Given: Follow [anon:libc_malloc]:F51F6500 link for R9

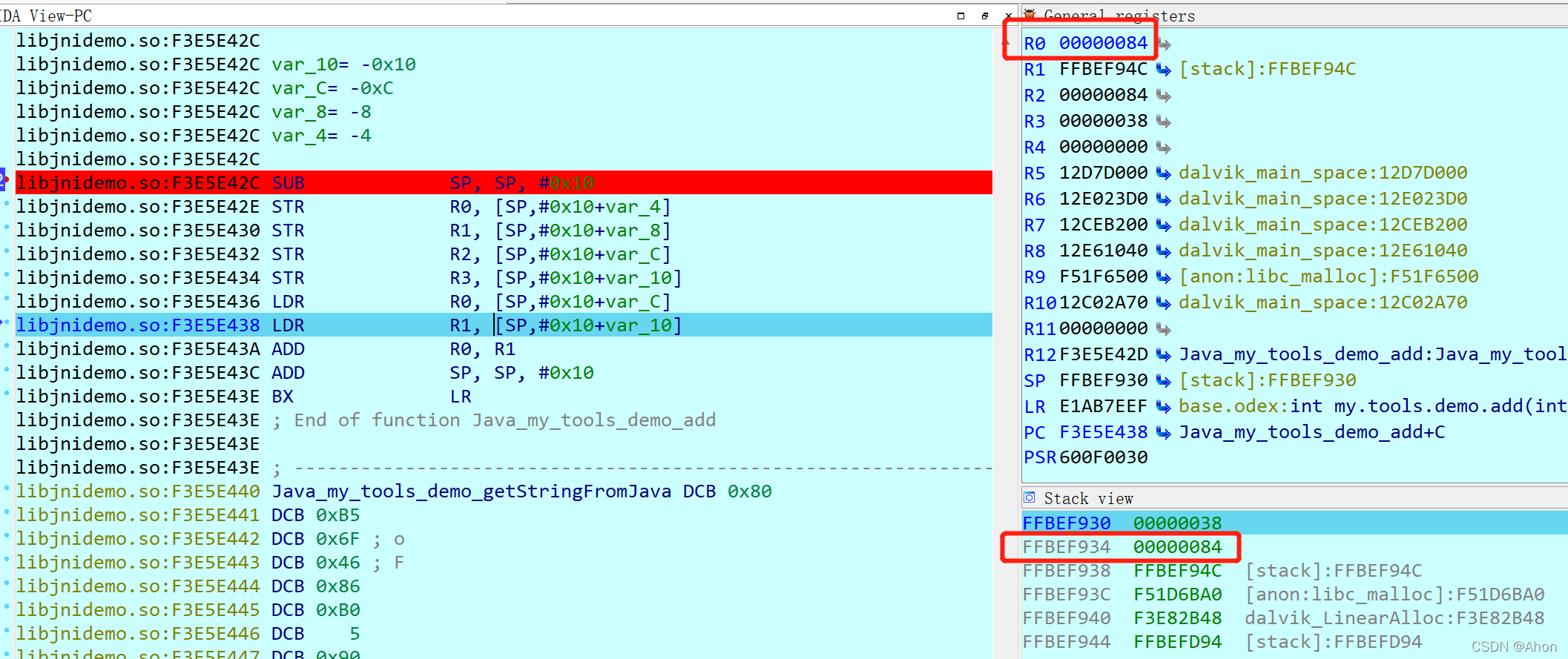Looking at the screenshot, I should (x=1328, y=277).
